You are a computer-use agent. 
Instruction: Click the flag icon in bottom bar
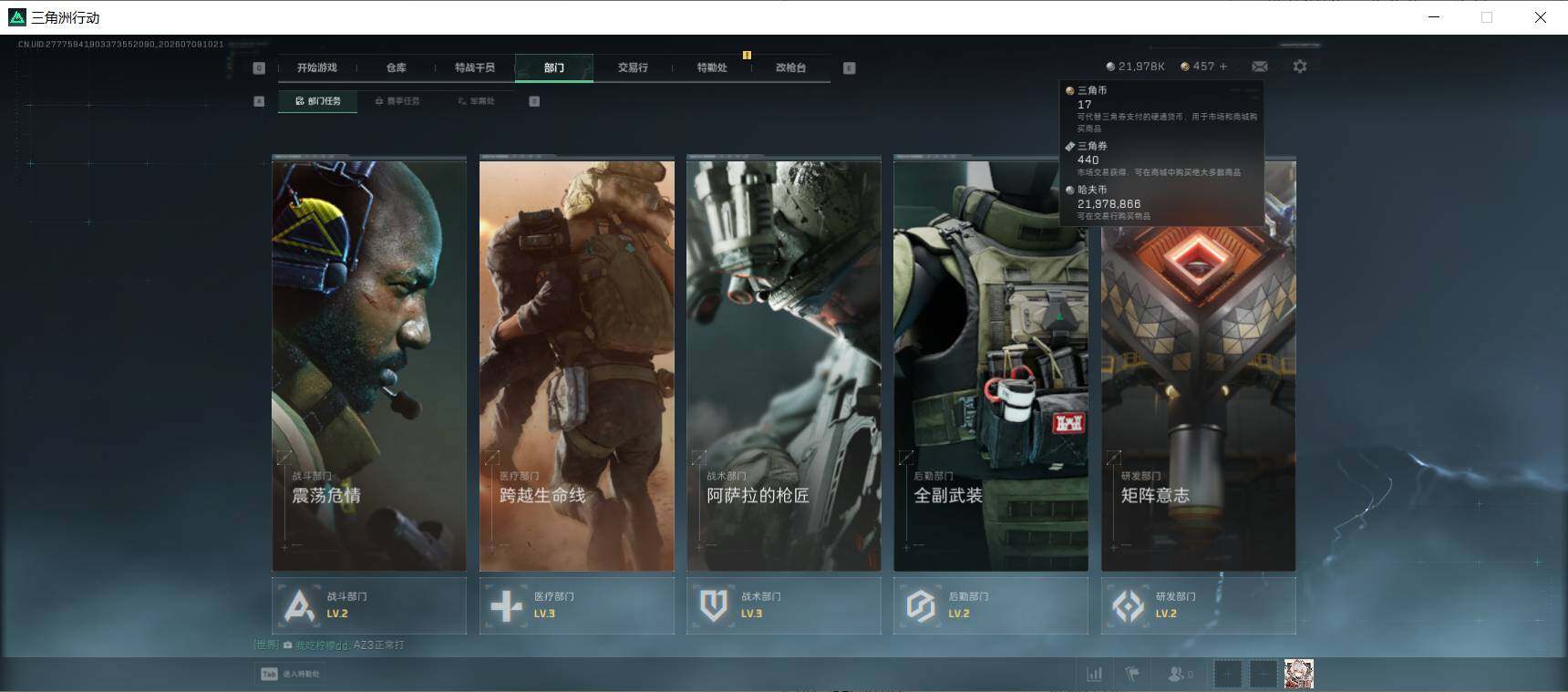[x=1132, y=674]
